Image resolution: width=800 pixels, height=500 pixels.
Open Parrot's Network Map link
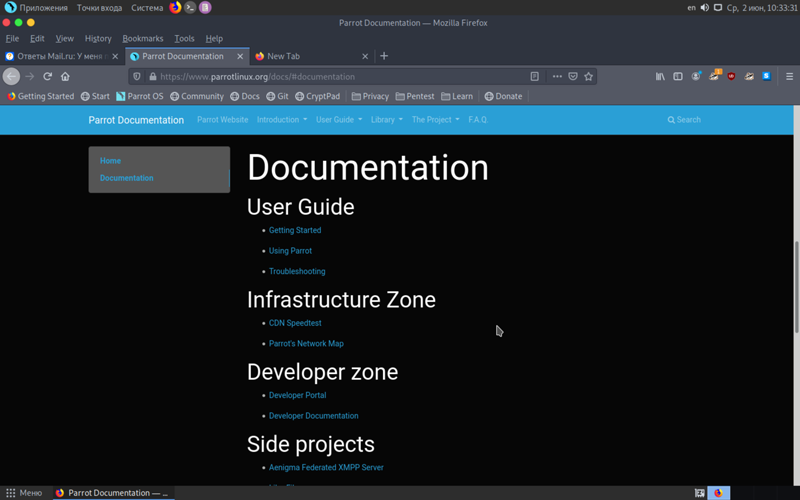306,343
